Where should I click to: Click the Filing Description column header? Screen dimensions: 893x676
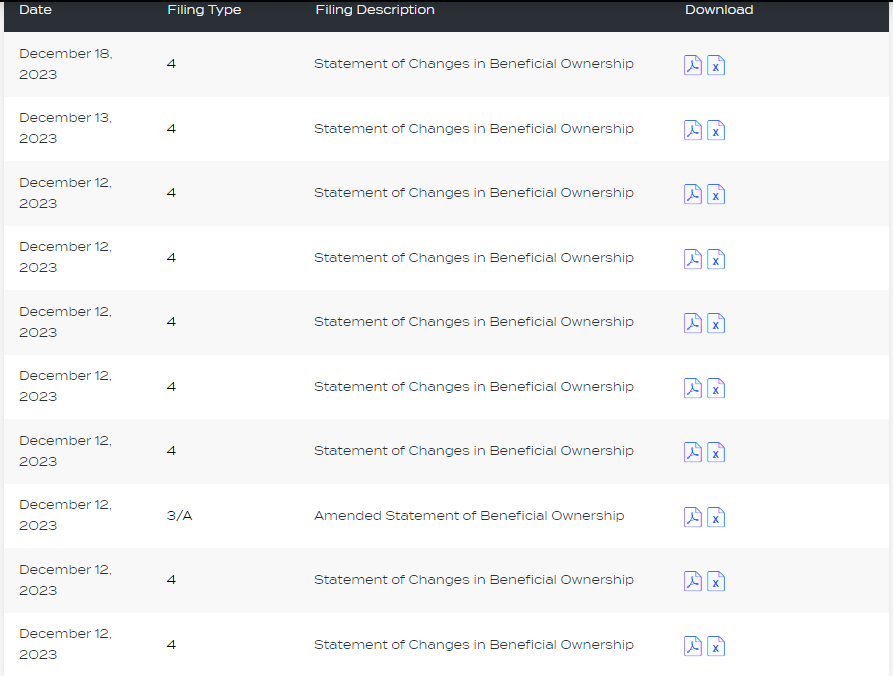click(x=375, y=10)
